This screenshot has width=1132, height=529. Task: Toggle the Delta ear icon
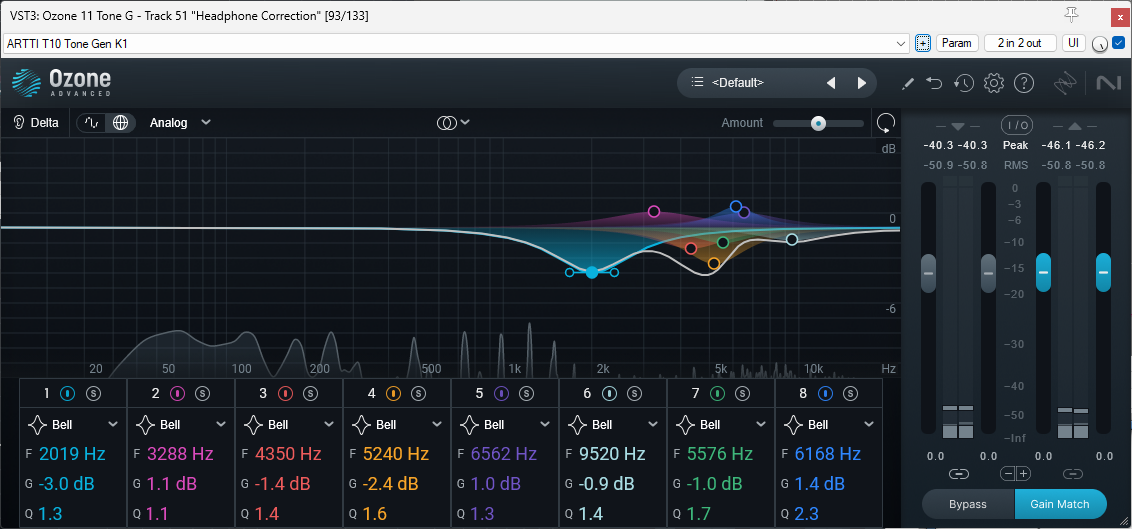19,123
